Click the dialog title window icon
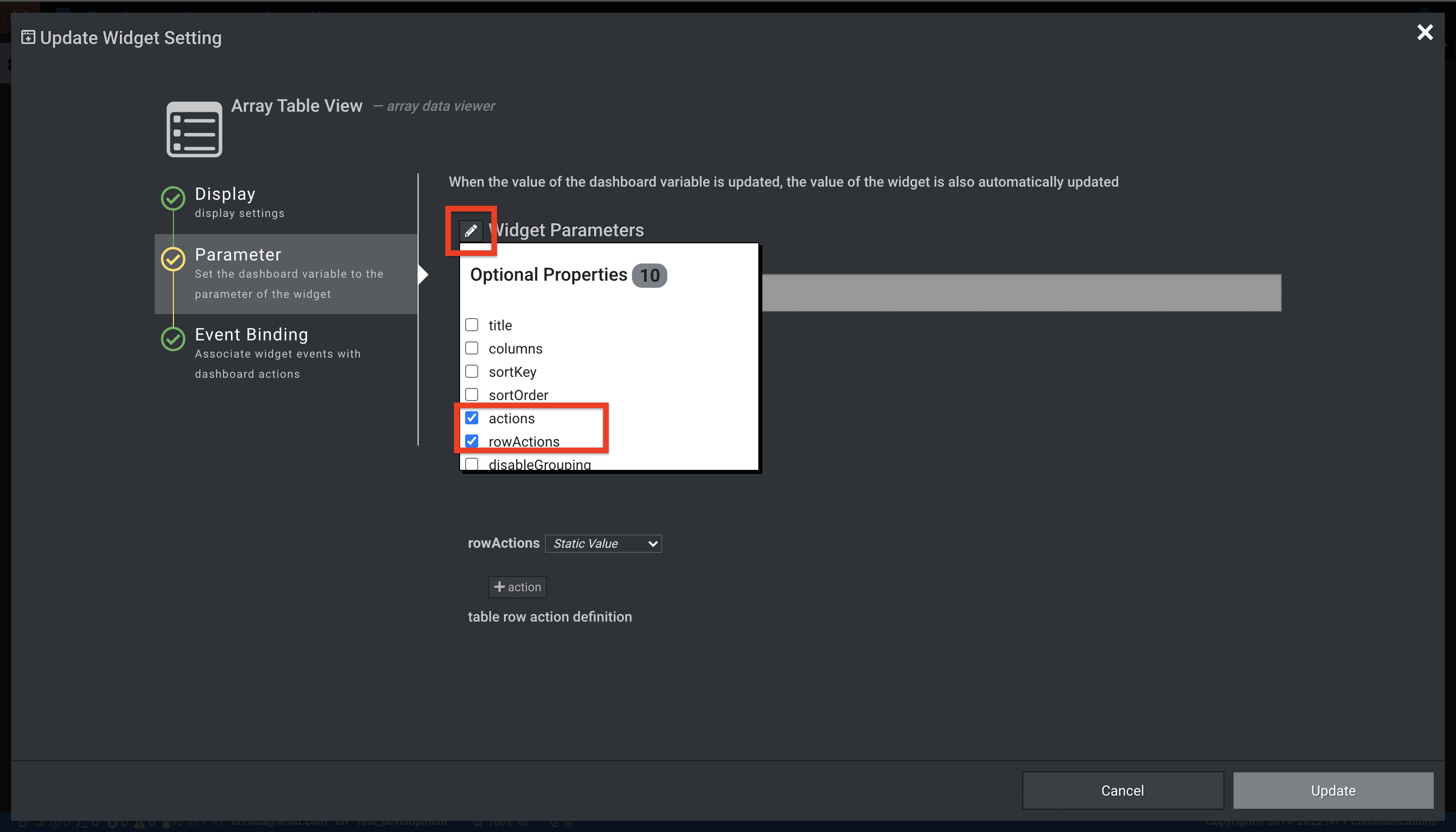1456x832 pixels. [28, 37]
